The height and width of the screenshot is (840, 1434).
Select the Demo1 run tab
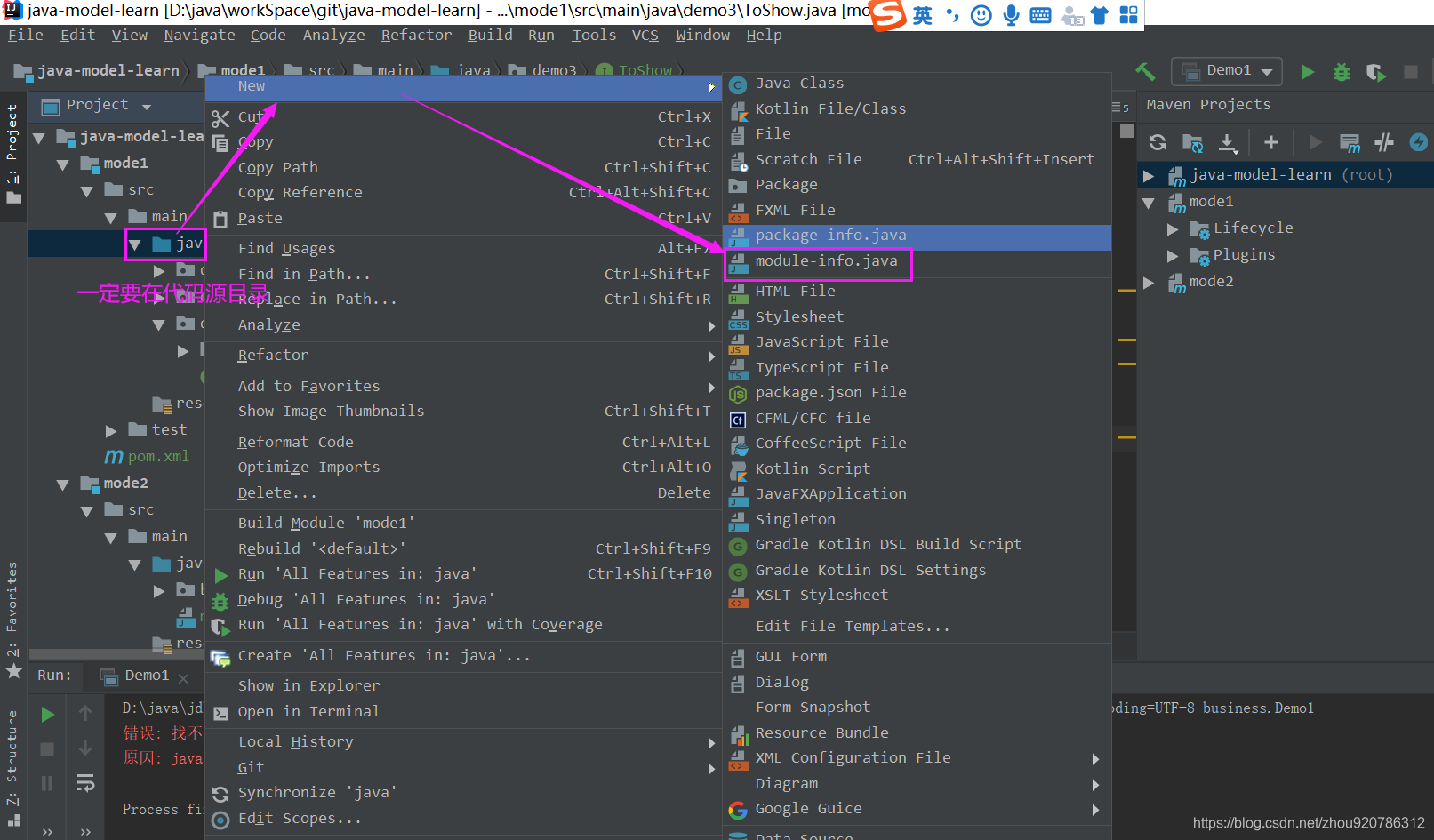146,676
